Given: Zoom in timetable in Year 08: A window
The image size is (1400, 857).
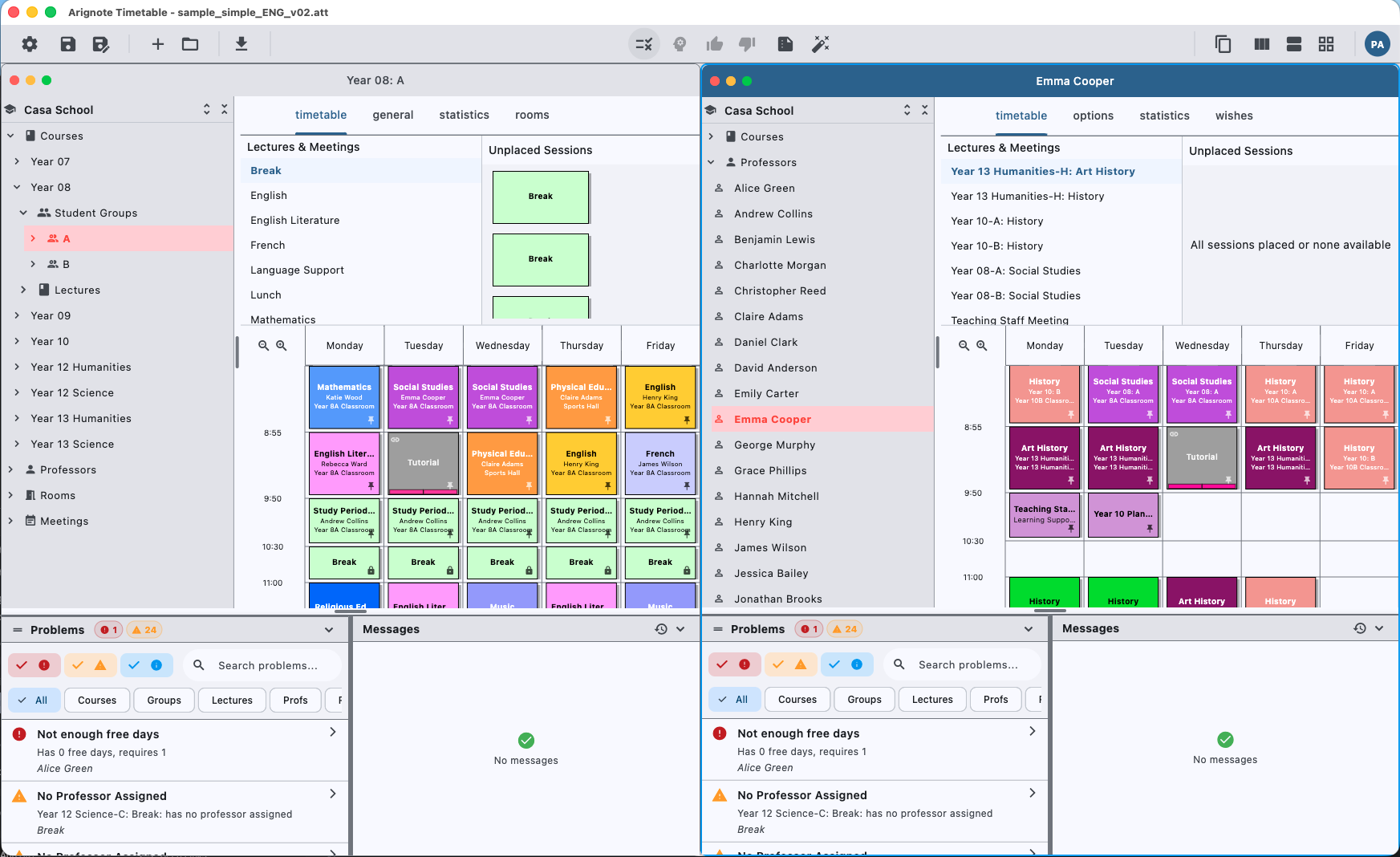Looking at the screenshot, I should click(282, 345).
